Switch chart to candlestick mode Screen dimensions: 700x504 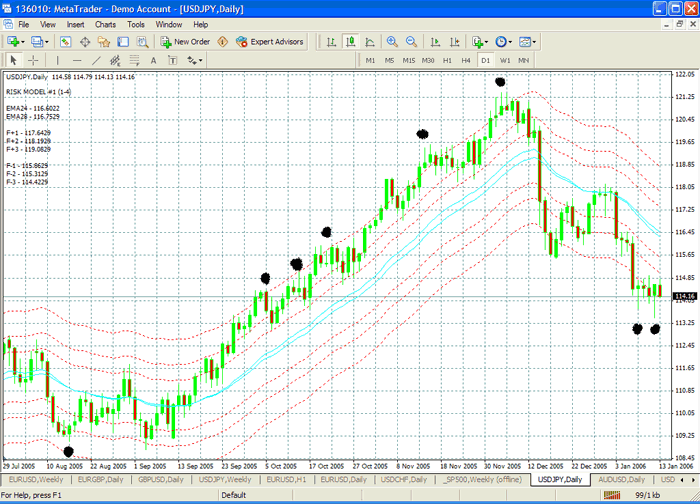pyautogui.click(x=350, y=42)
